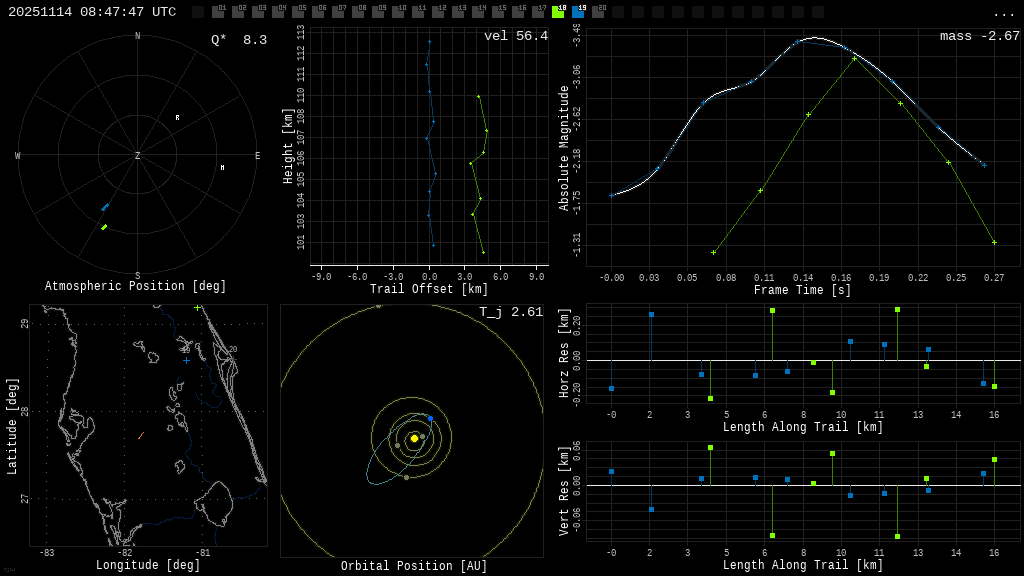Click the Horz Res [km] axis label
Image resolution: width=1024 pixels, height=576 pixels.
point(564,353)
